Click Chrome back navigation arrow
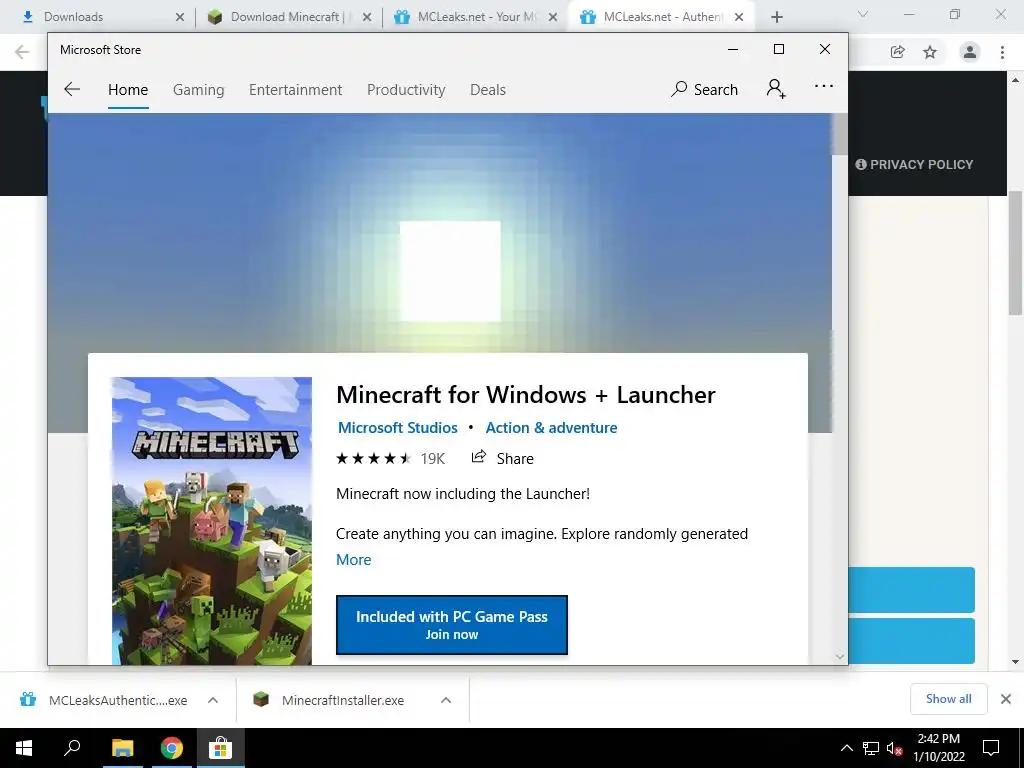The width and height of the screenshot is (1024, 768). (x=22, y=52)
